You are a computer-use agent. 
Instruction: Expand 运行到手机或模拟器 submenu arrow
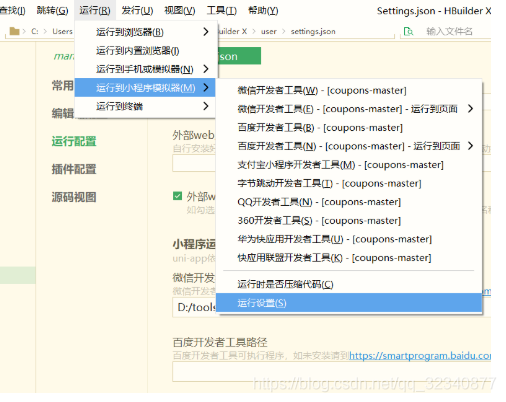pyautogui.click(x=206, y=69)
